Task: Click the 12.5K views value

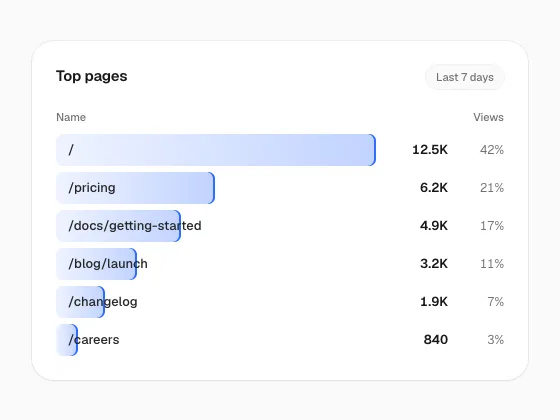Action: point(430,150)
